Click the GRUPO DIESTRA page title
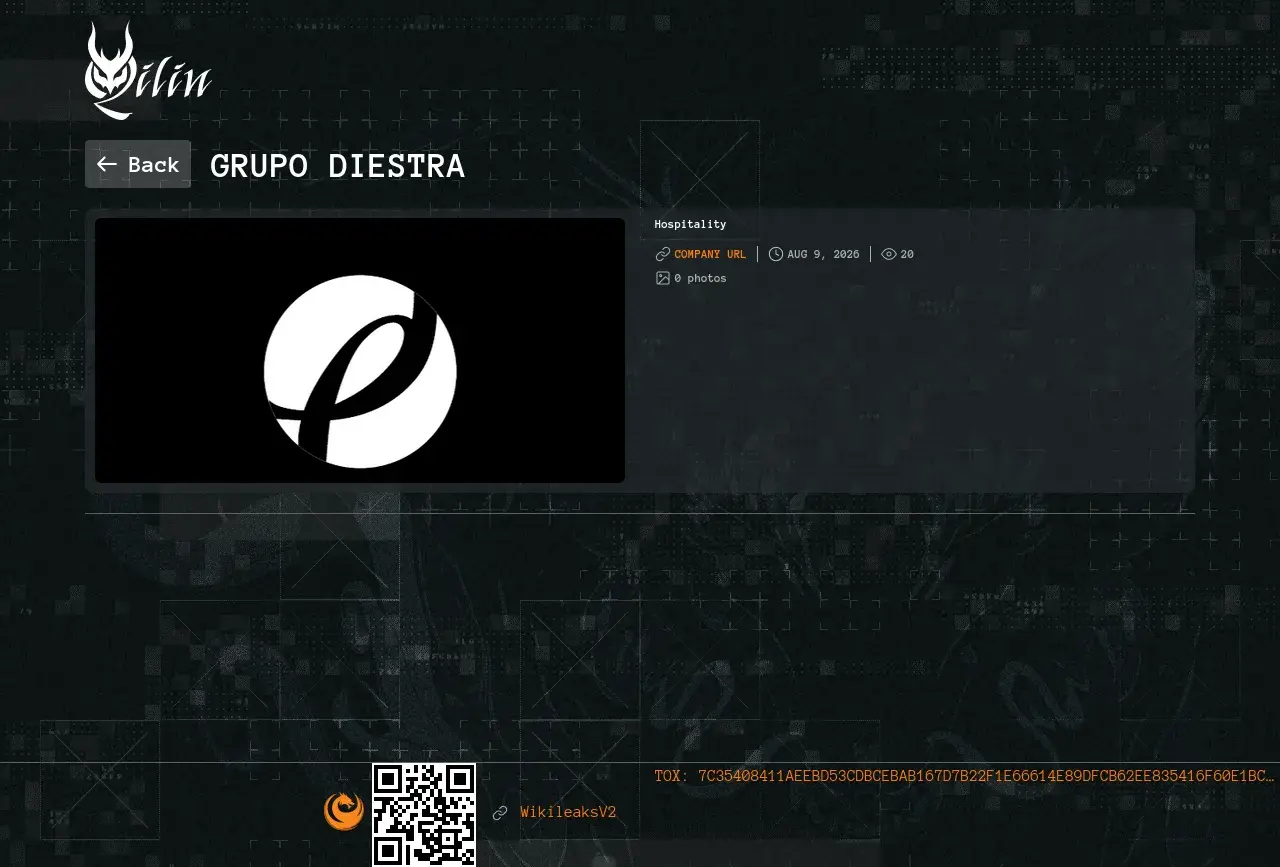The image size is (1280, 867). tap(338, 166)
